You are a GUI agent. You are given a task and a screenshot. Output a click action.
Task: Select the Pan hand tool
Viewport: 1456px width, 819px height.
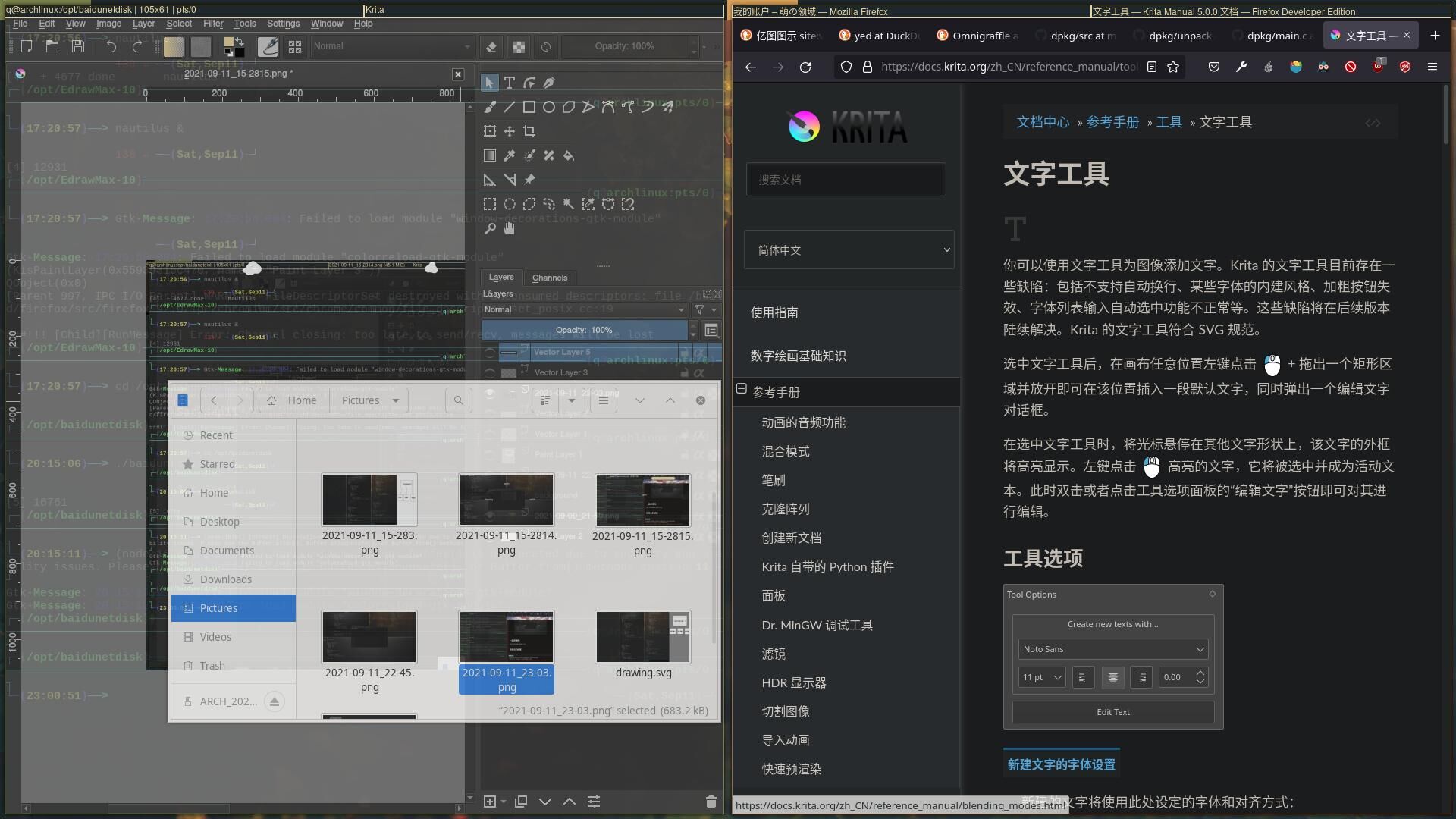click(510, 228)
